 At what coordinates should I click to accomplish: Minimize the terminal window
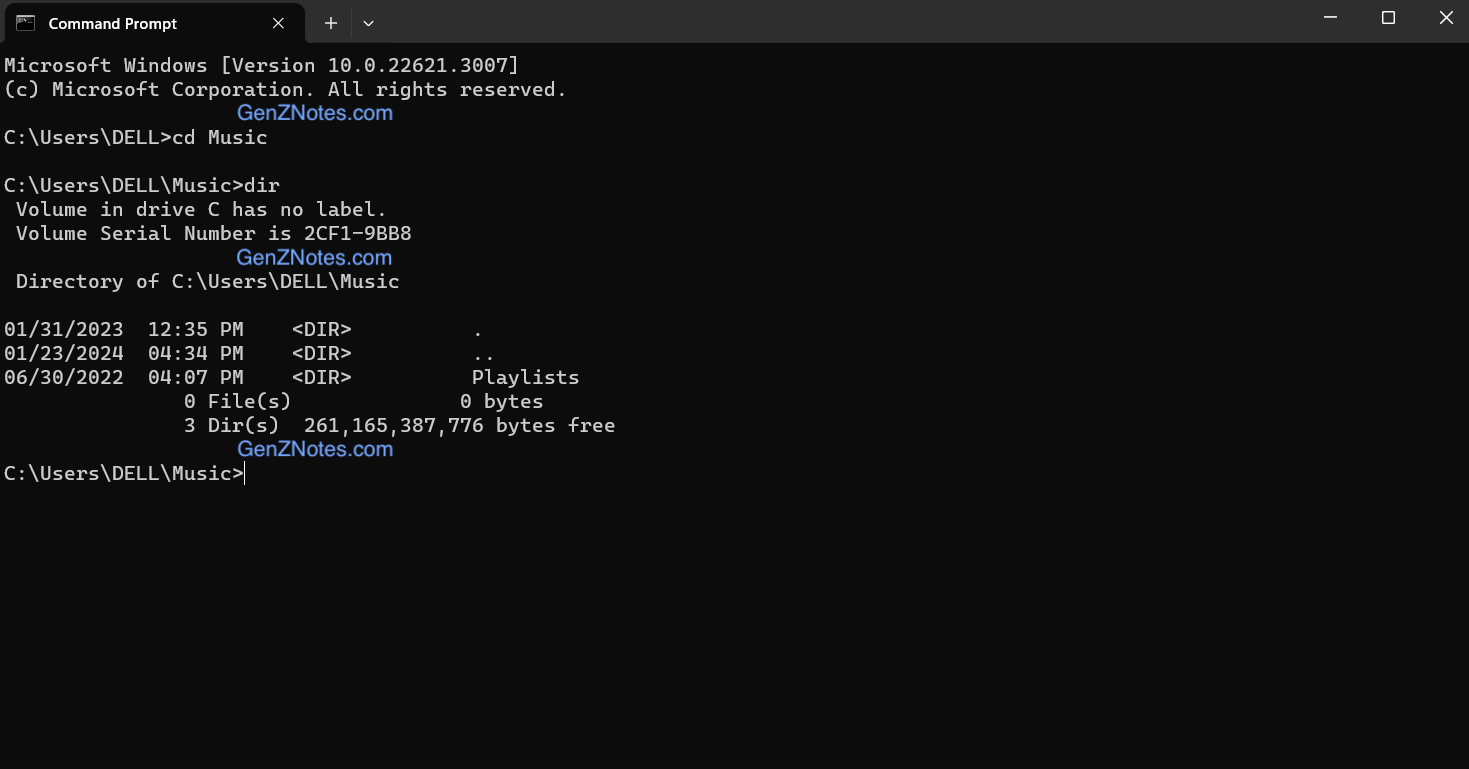(1330, 18)
